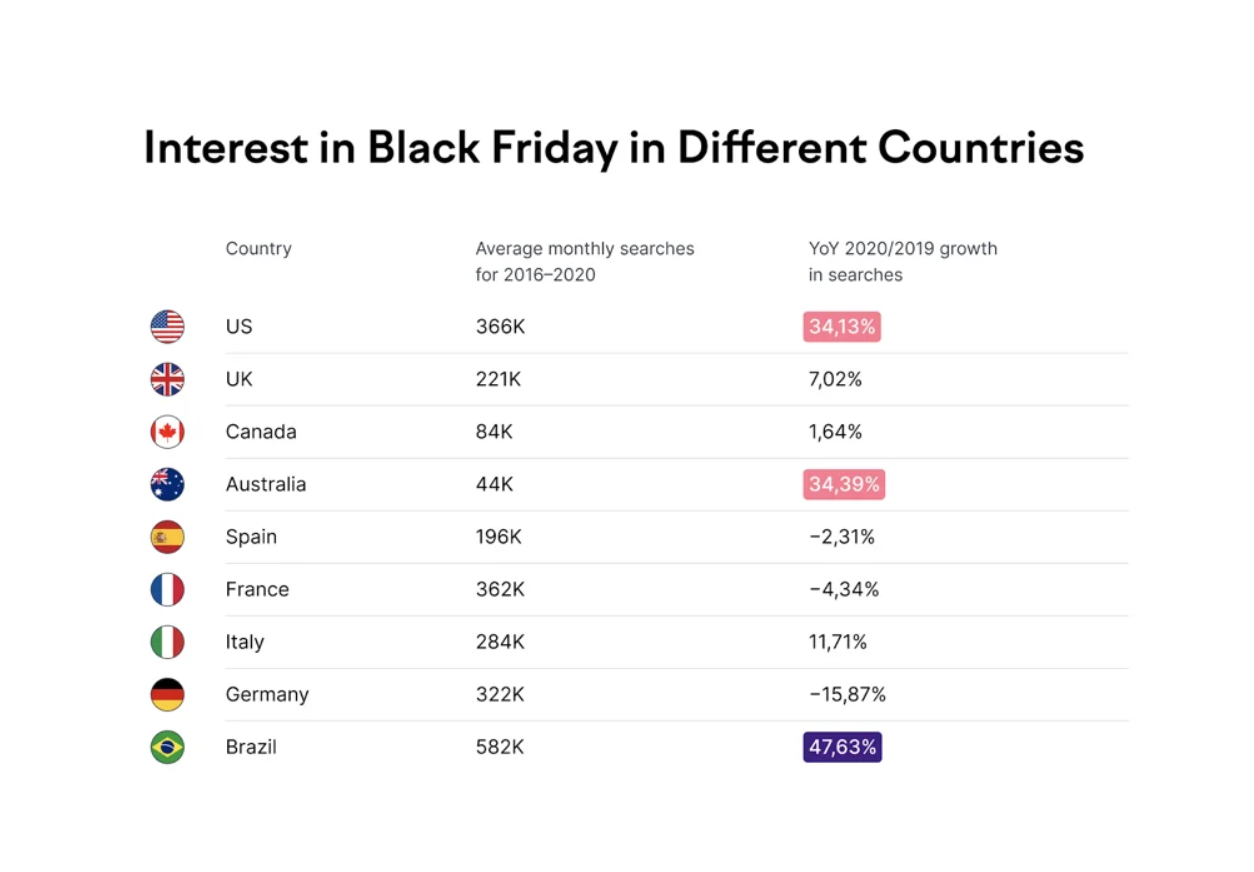Select the Average monthly searches column header
This screenshot has height=872, width=1254.
tap(584, 261)
